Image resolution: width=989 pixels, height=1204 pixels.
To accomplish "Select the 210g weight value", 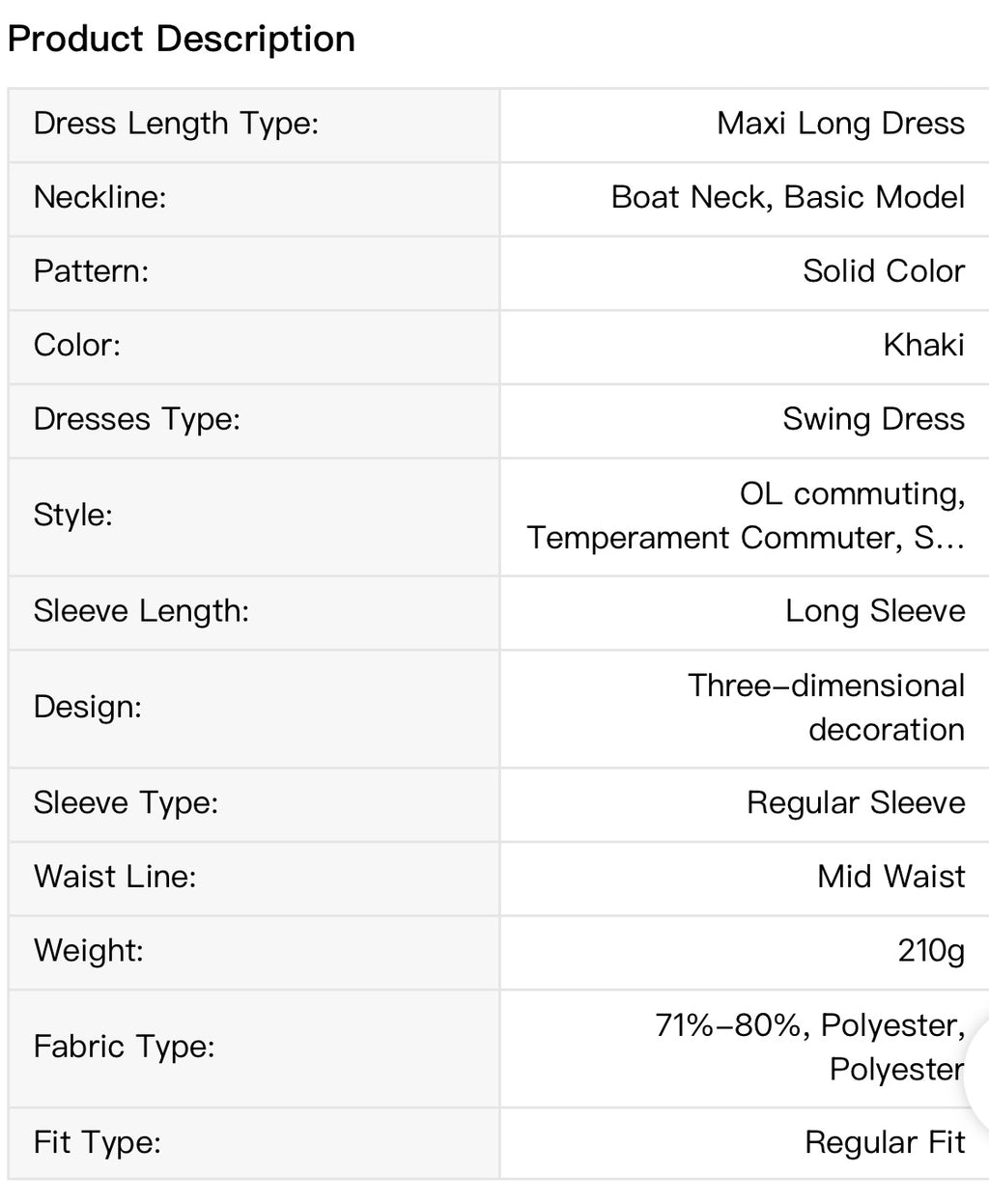I will [x=931, y=951].
